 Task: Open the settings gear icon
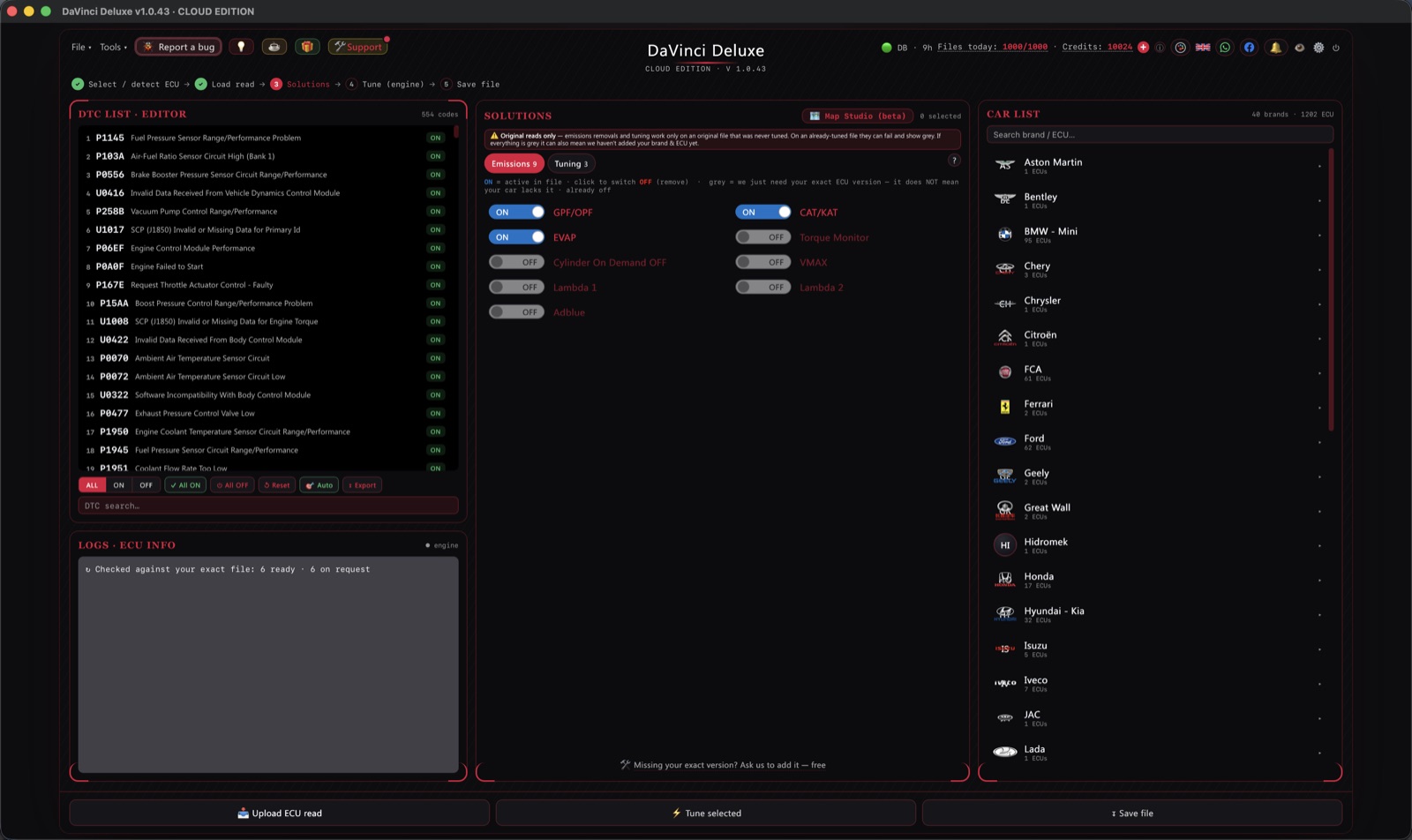1318,48
